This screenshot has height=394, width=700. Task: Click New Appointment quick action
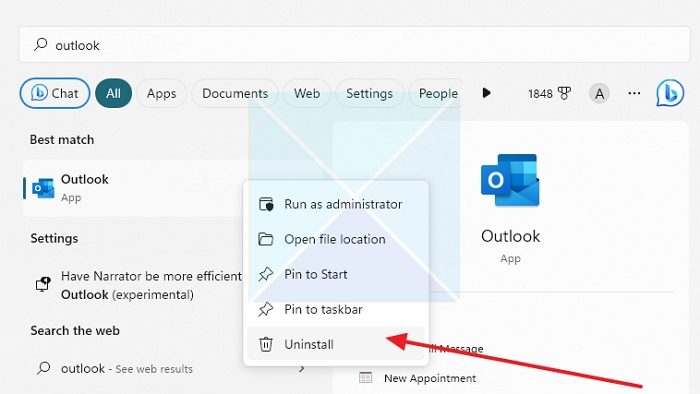[429, 378]
